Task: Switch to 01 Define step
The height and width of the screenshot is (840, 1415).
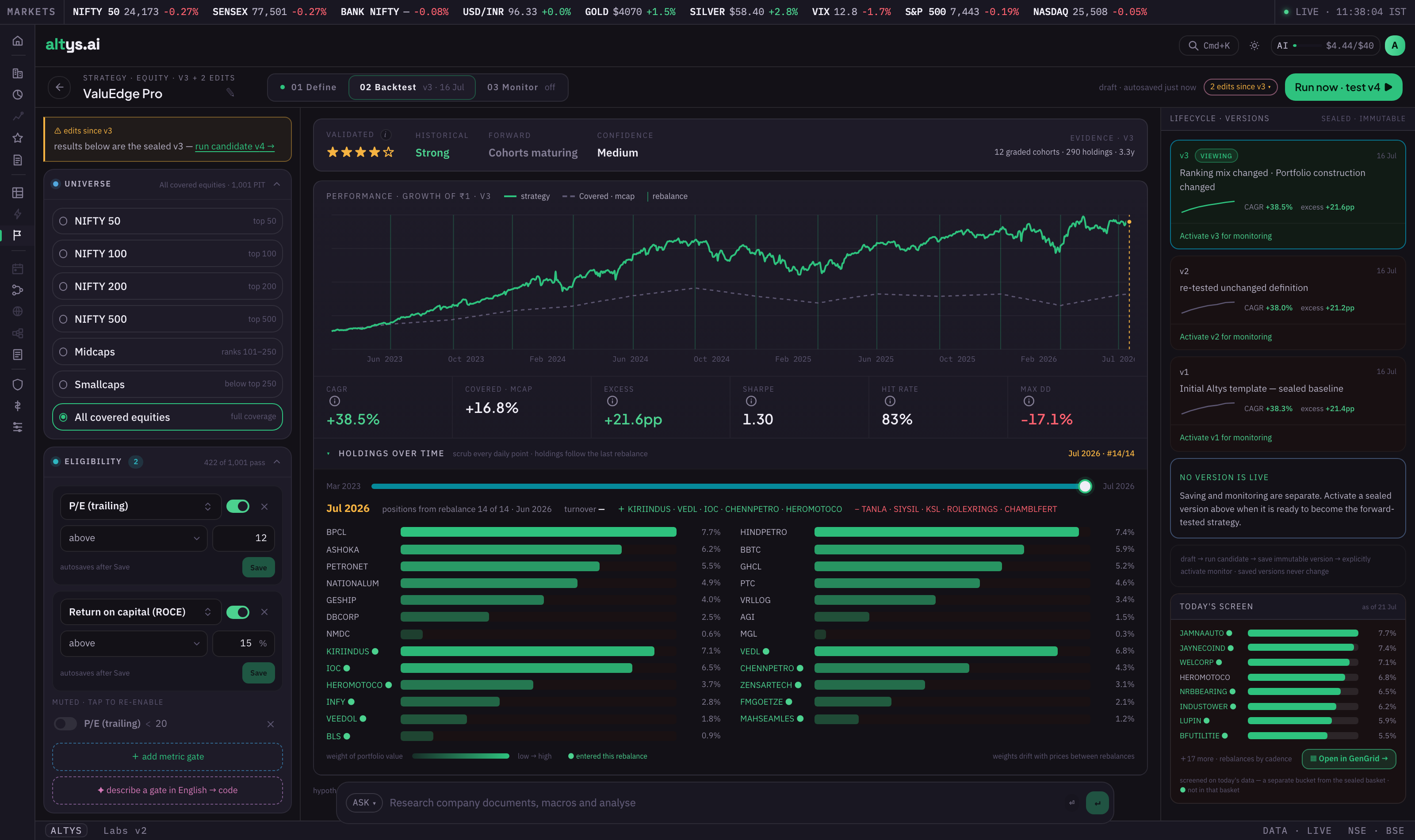Action: 309,88
